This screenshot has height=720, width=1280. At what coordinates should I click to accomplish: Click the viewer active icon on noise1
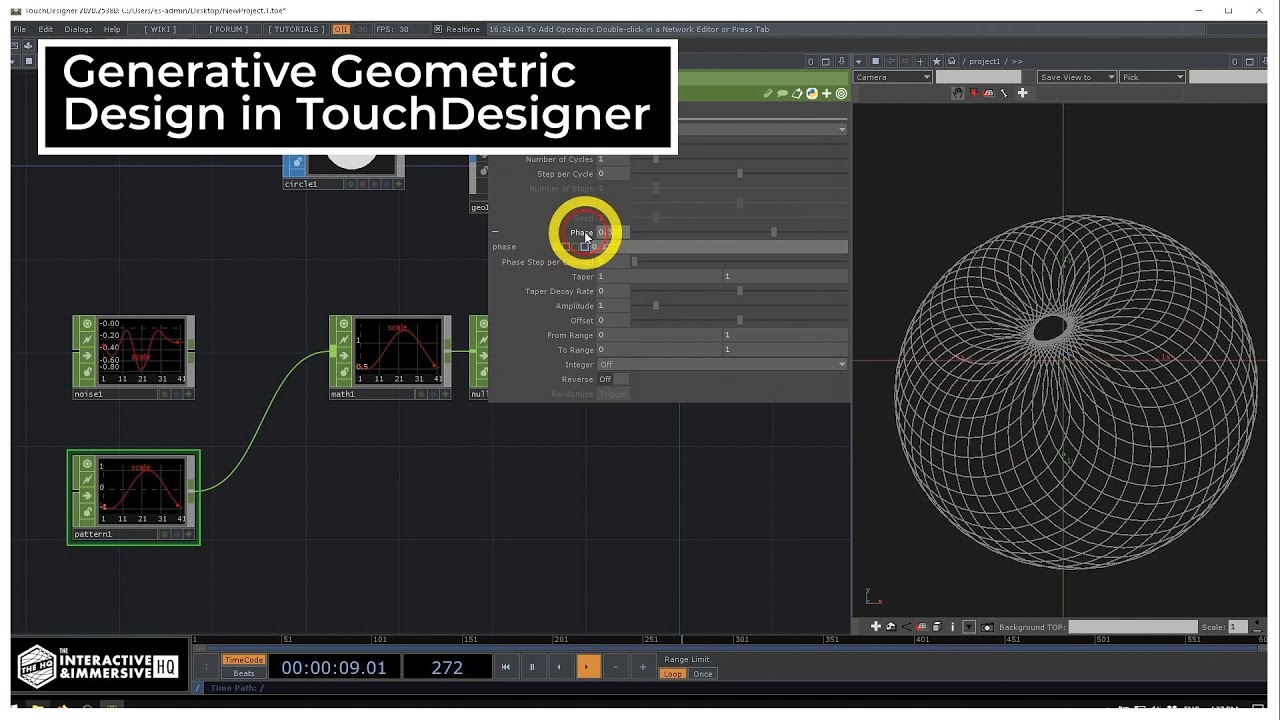coord(87,324)
